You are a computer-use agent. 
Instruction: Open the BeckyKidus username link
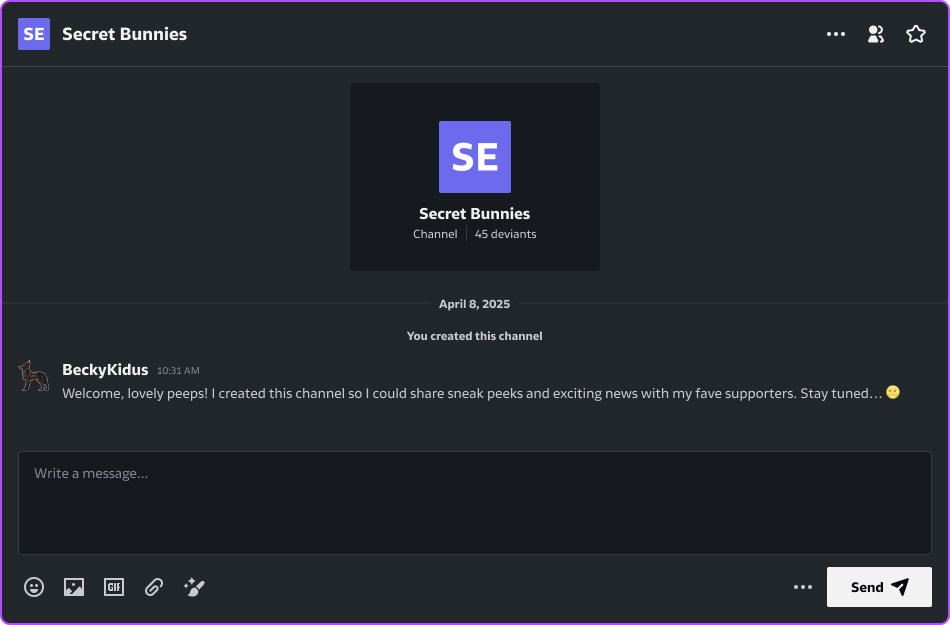tap(105, 370)
